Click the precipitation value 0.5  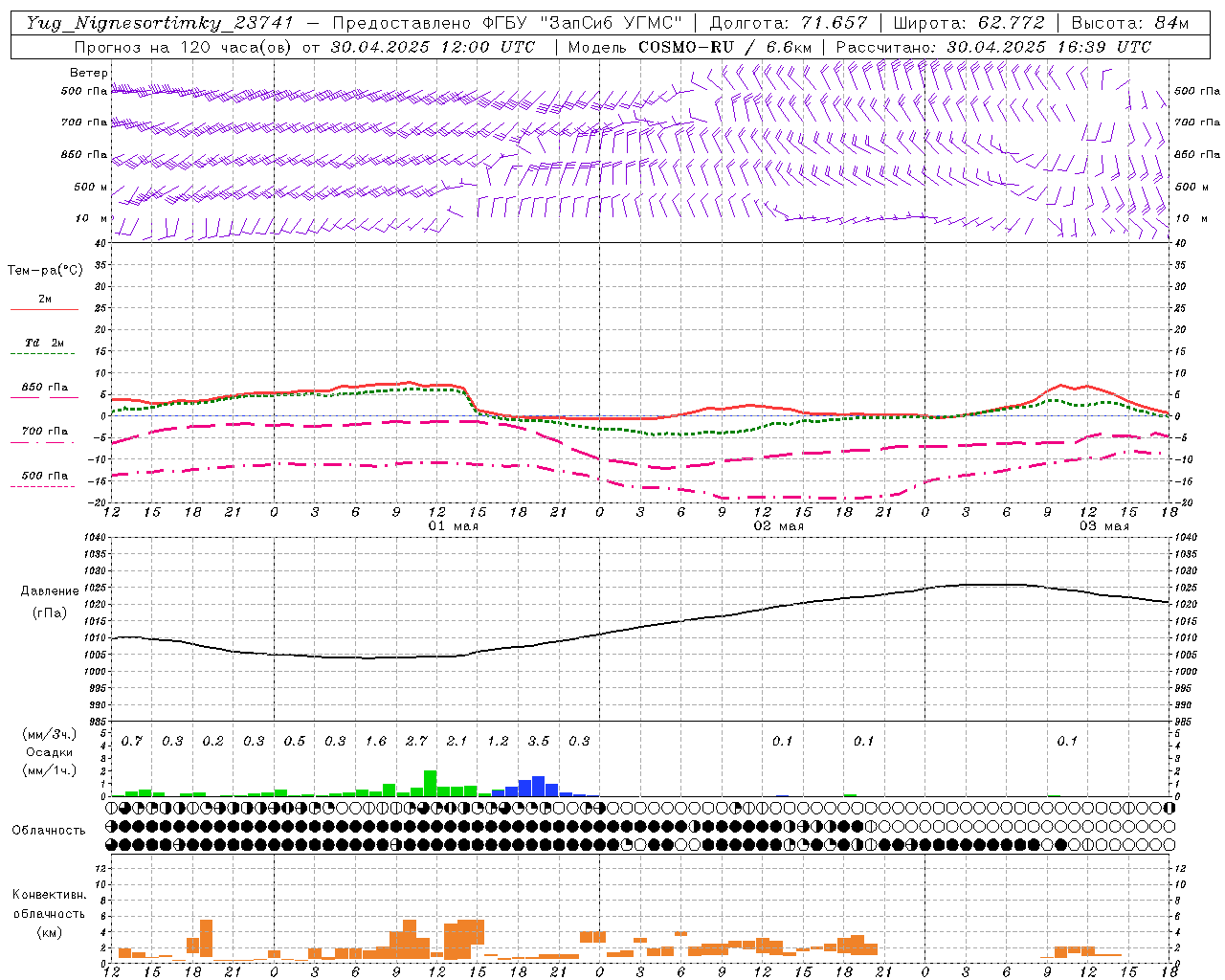(x=295, y=742)
